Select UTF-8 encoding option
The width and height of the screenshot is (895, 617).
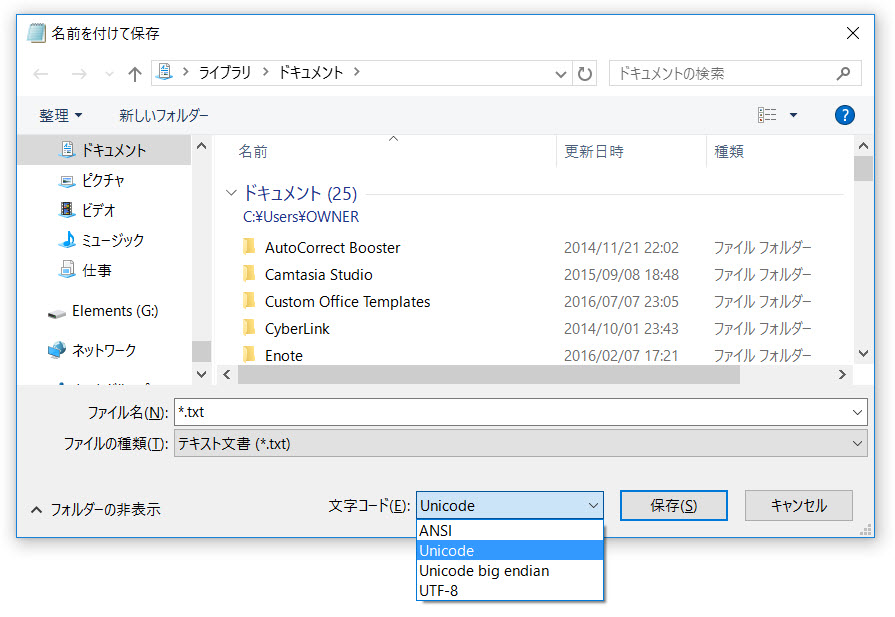(x=439, y=590)
